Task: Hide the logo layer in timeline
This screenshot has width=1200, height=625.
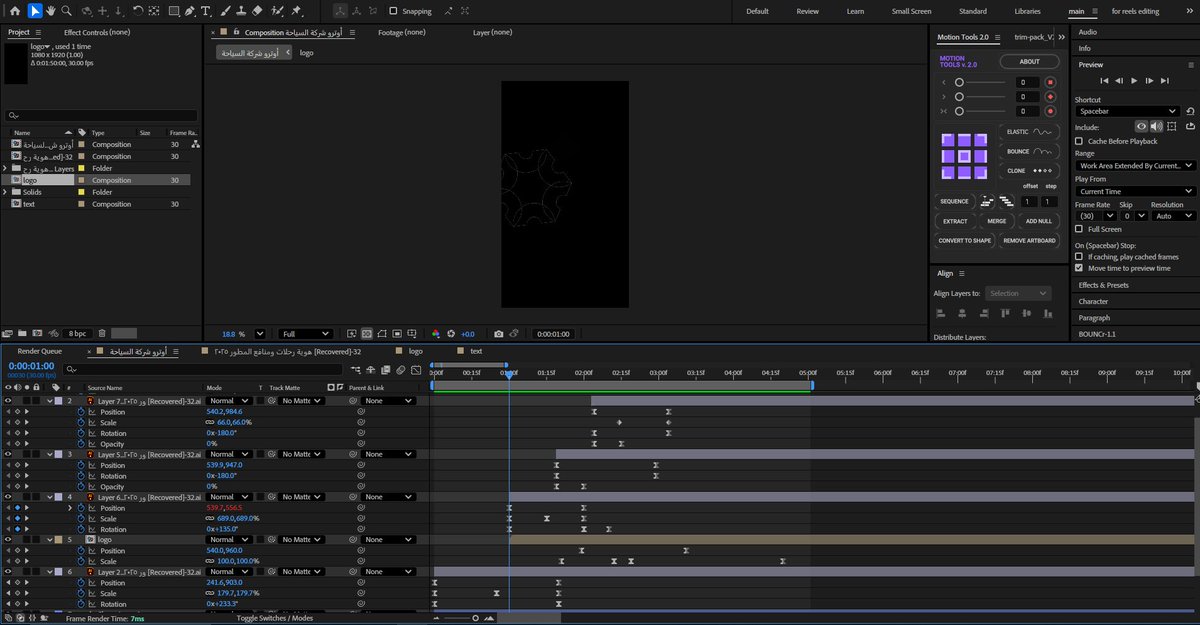Action: pos(8,540)
